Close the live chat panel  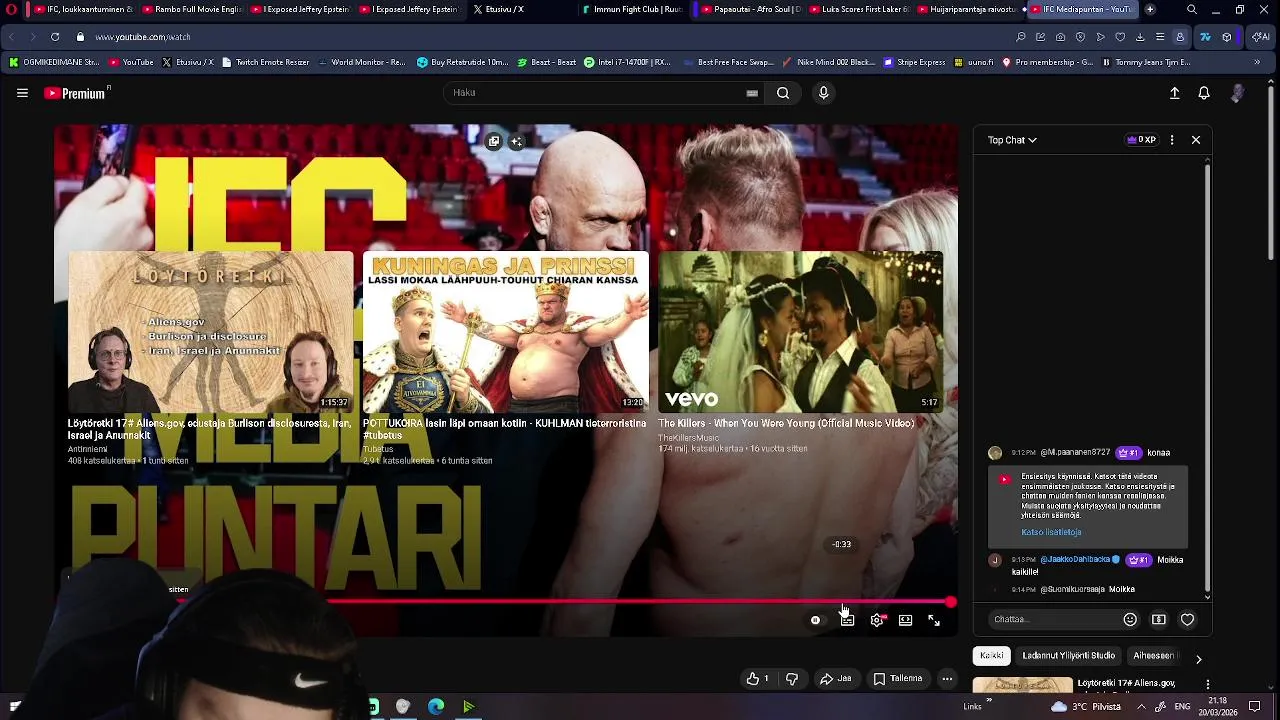(x=1196, y=140)
